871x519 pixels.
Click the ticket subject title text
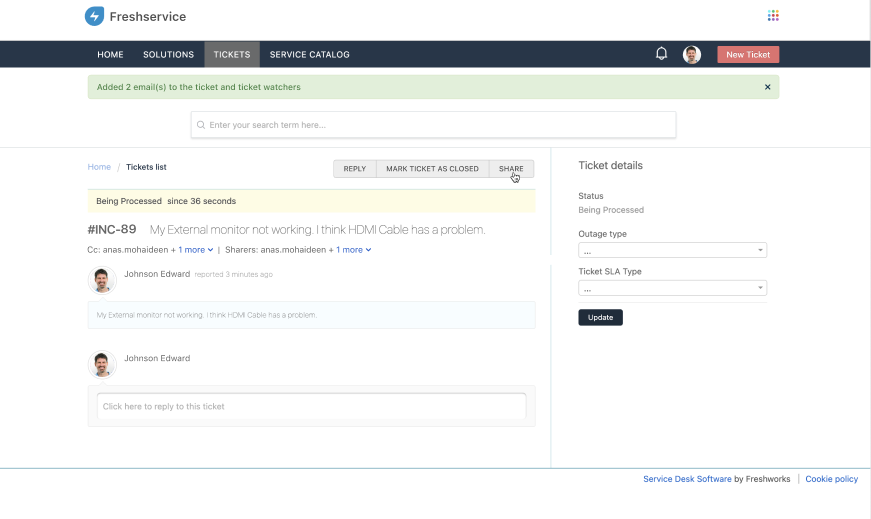[317, 229]
